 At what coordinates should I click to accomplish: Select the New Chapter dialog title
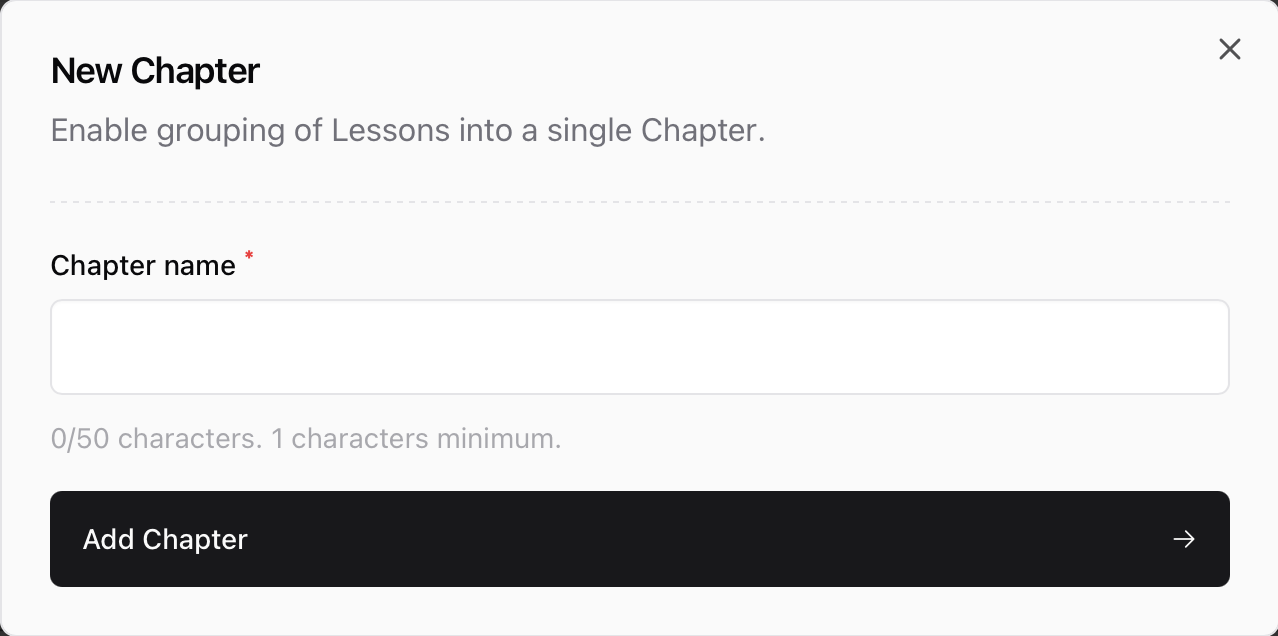(x=154, y=70)
